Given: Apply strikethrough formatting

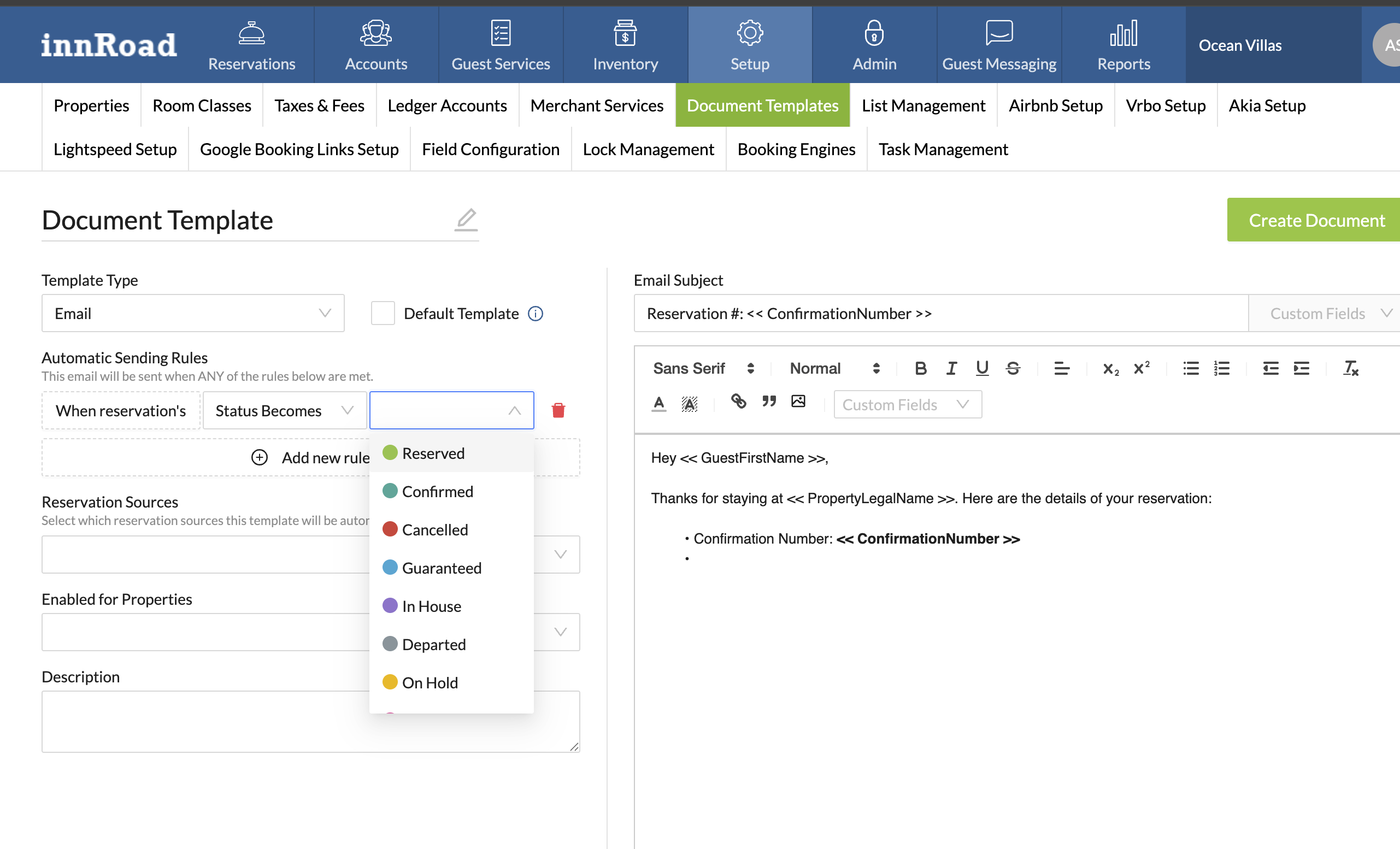Looking at the screenshot, I should point(1013,369).
